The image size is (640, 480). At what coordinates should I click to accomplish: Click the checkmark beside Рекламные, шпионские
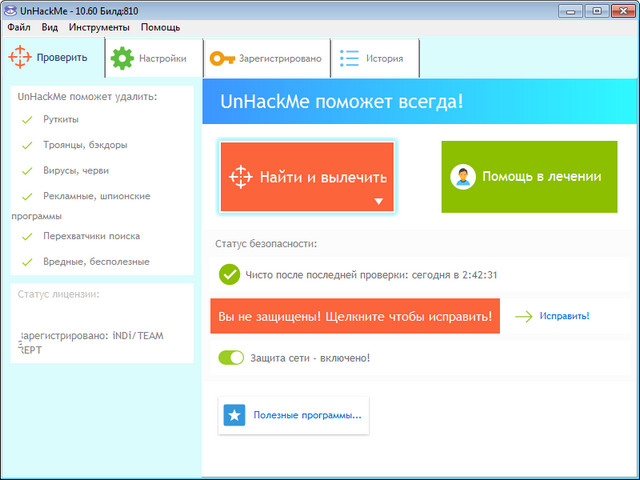tap(27, 197)
